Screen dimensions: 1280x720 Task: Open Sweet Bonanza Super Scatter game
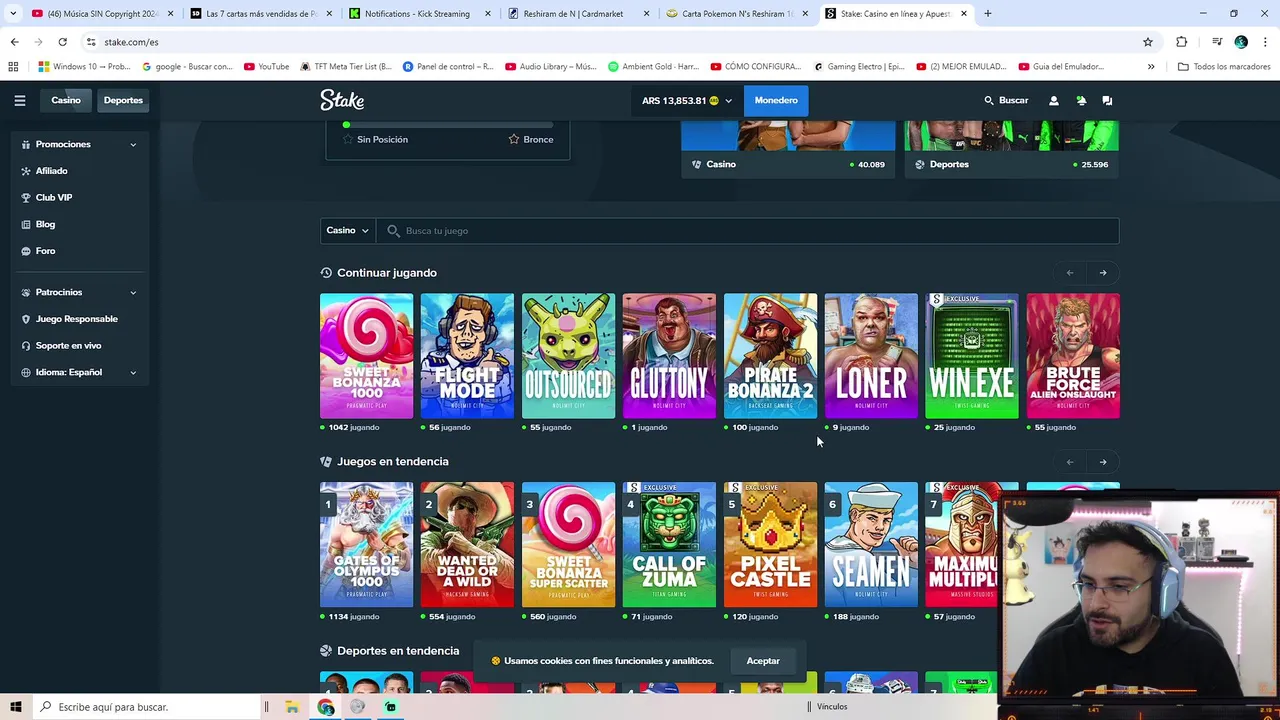pos(568,544)
